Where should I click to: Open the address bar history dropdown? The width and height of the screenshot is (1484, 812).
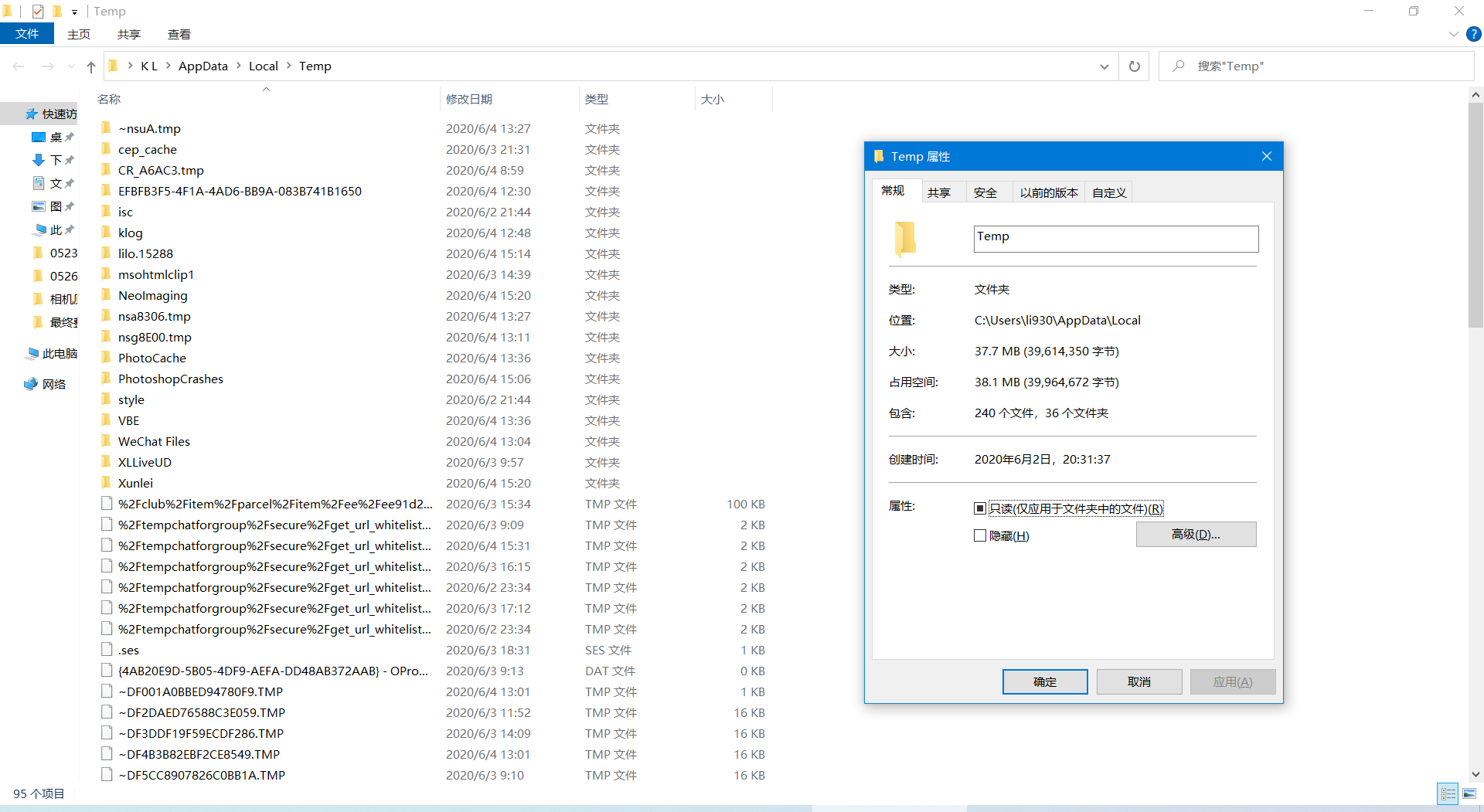click(x=1104, y=66)
